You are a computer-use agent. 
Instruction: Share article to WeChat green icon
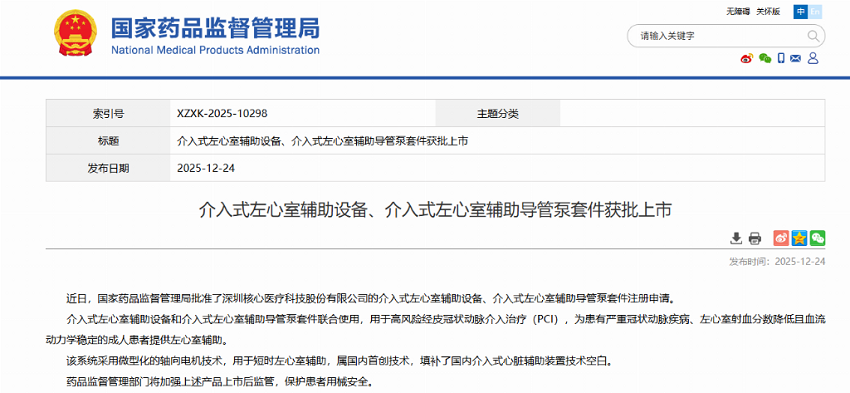click(x=817, y=238)
